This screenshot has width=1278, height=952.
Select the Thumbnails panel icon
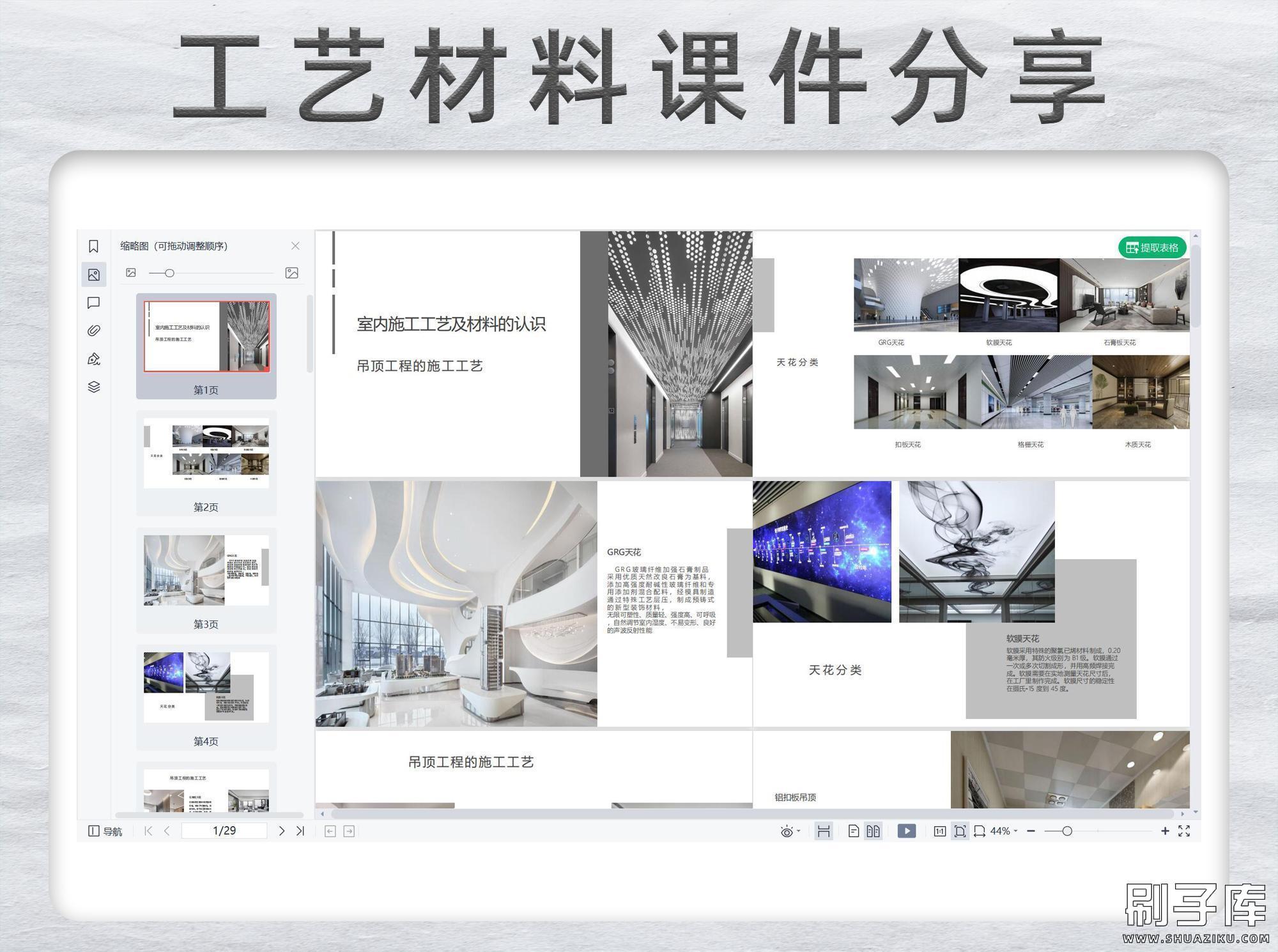94,275
